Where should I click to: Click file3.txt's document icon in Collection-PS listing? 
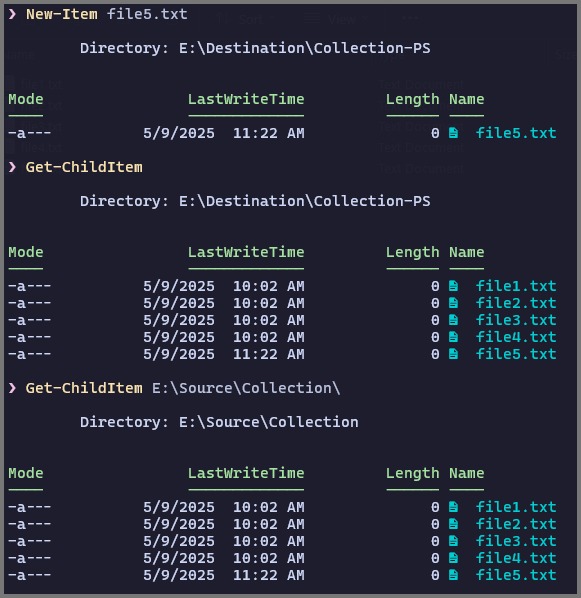coord(453,320)
